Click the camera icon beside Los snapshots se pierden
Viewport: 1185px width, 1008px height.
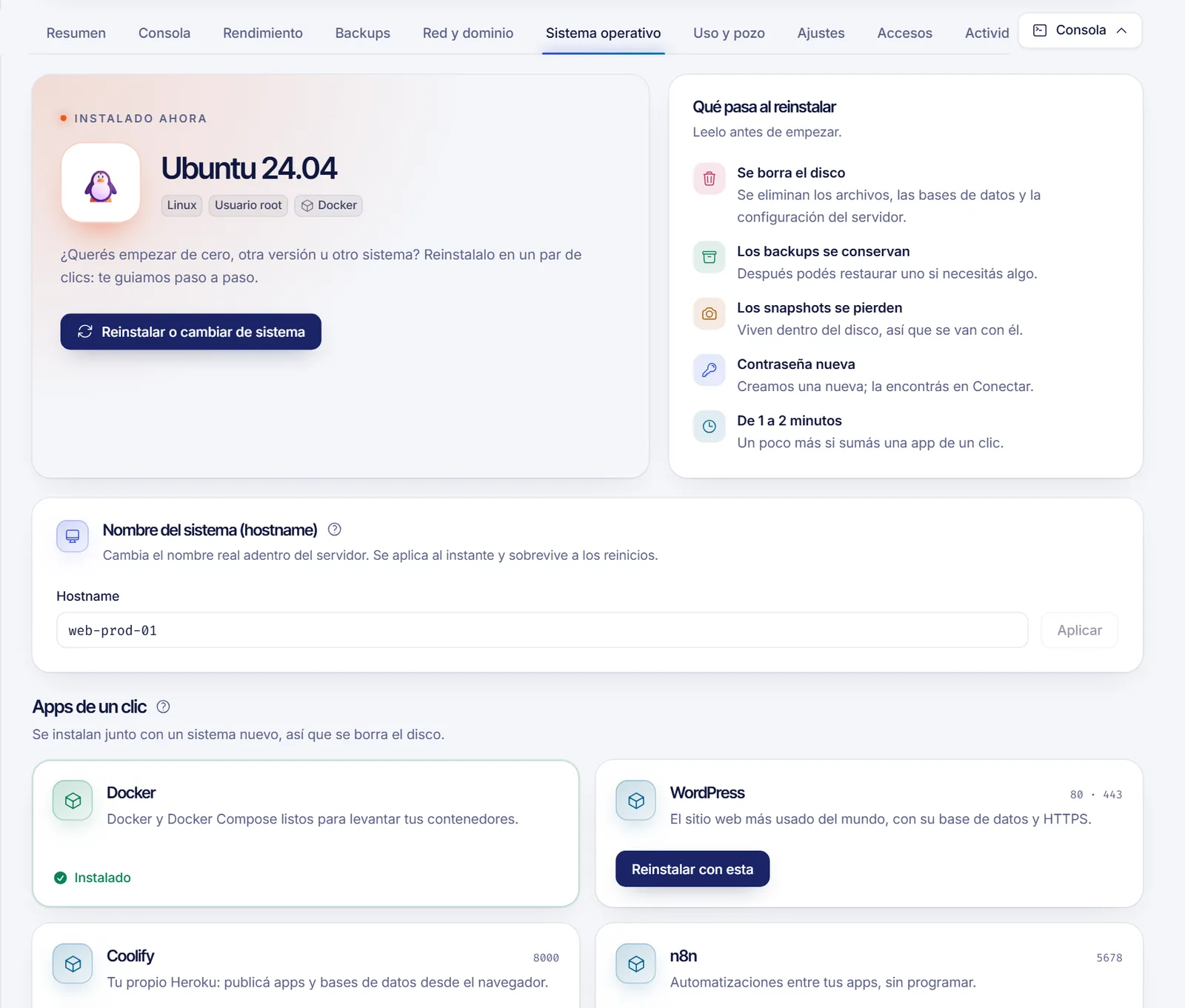[709, 313]
